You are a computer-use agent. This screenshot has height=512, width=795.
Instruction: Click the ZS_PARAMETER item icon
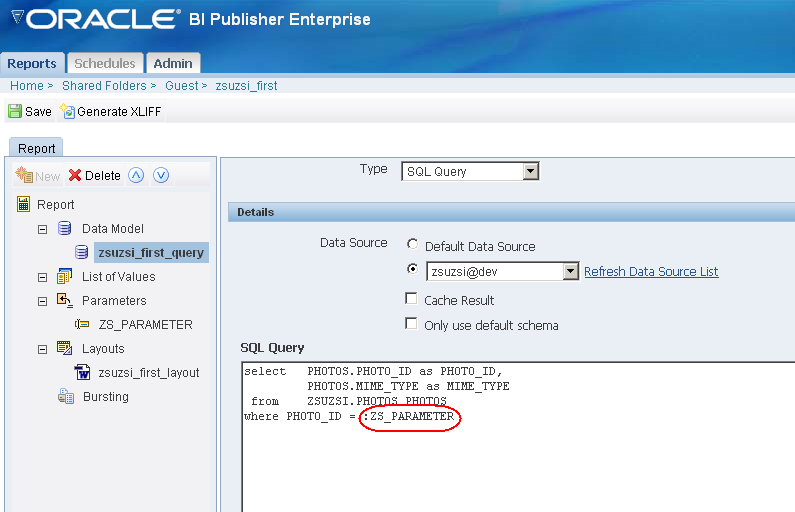(82, 324)
